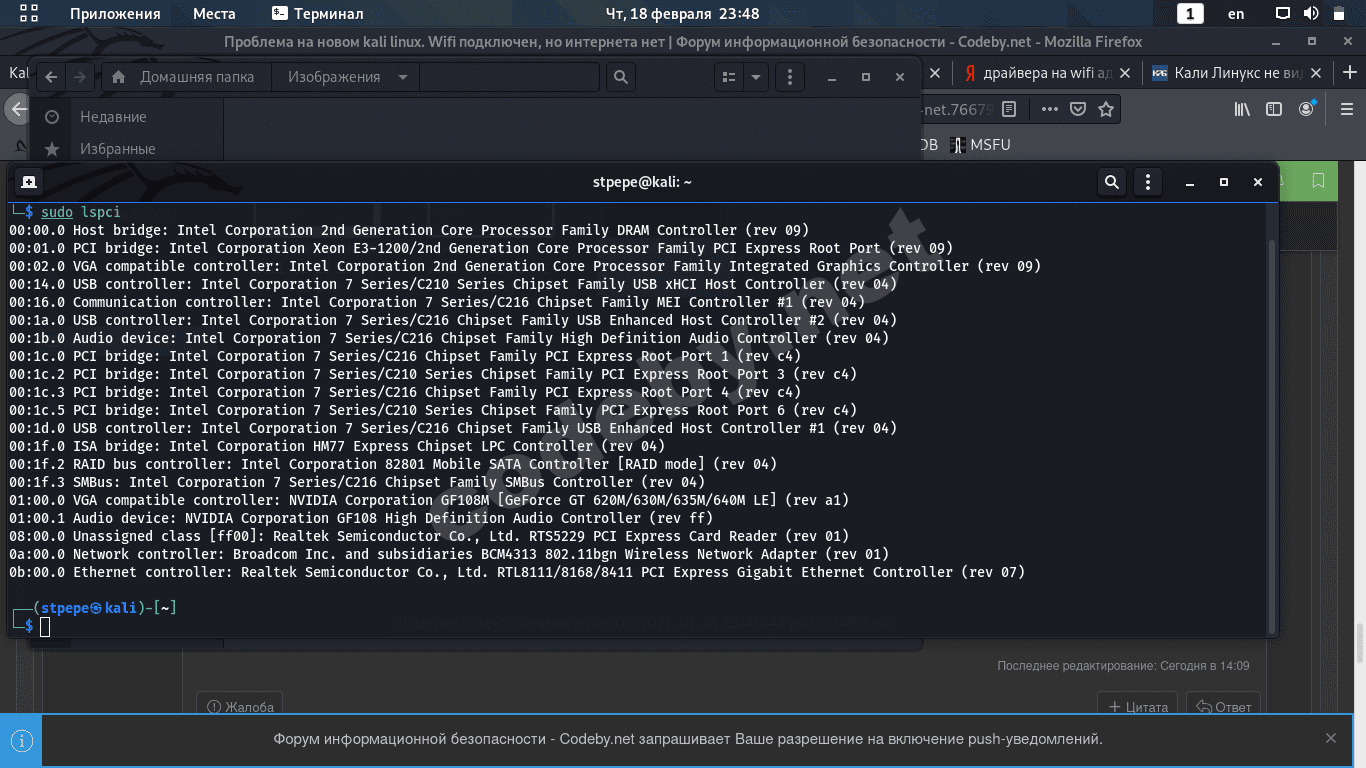Open the en keyboard layout selector
The image size is (1366, 768).
pos(1236,14)
